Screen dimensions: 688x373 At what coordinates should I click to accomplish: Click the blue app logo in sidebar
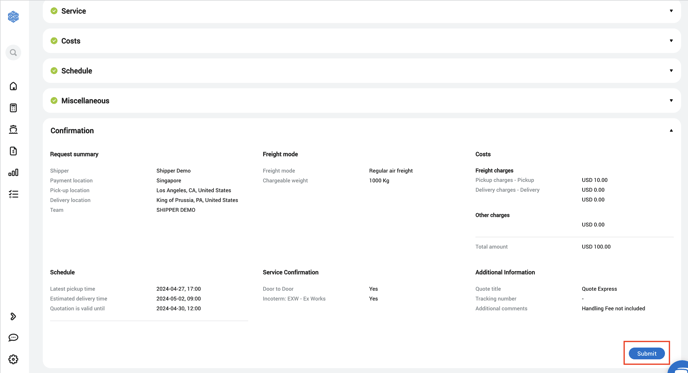pyautogui.click(x=13, y=17)
